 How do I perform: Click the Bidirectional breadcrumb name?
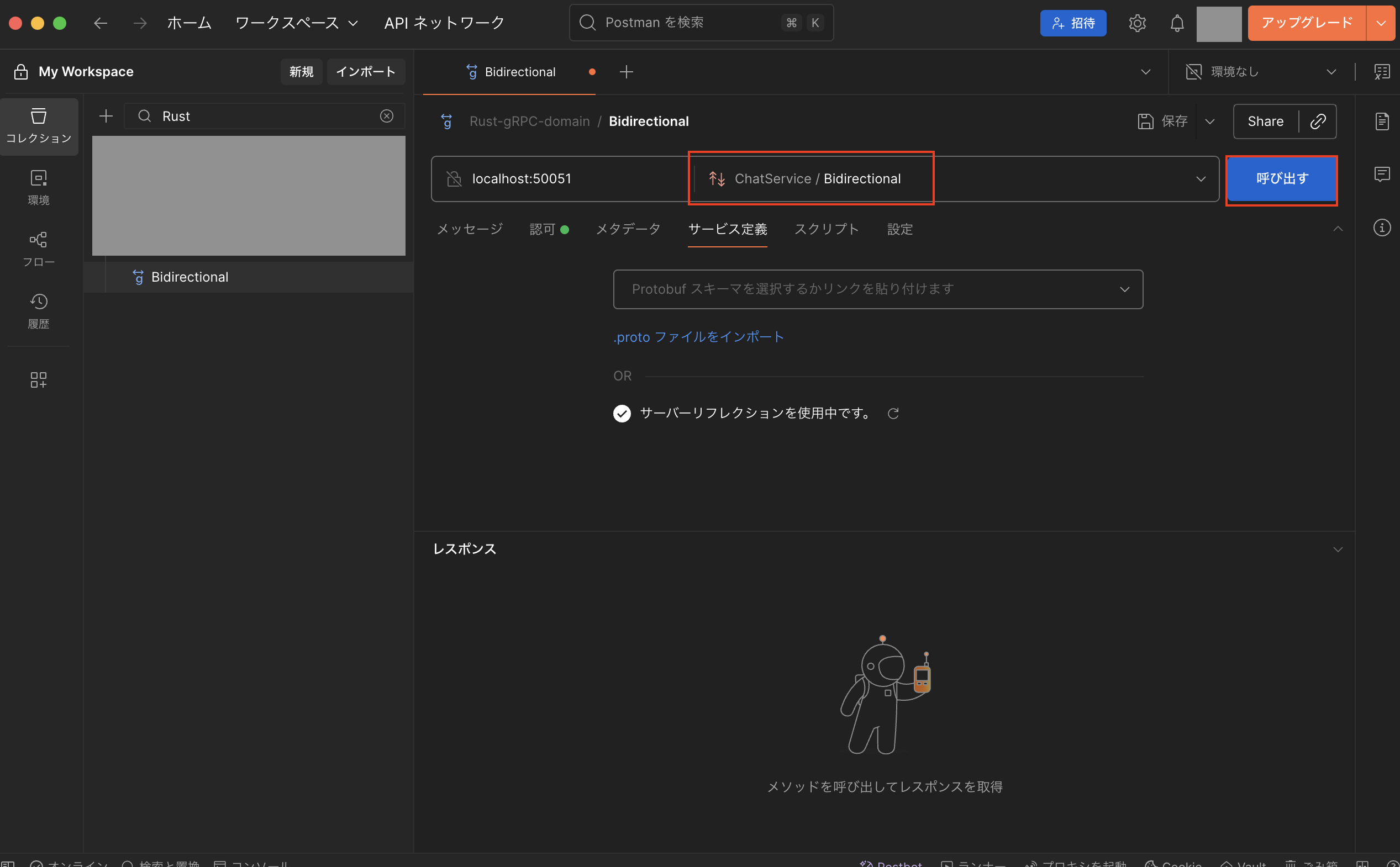649,121
